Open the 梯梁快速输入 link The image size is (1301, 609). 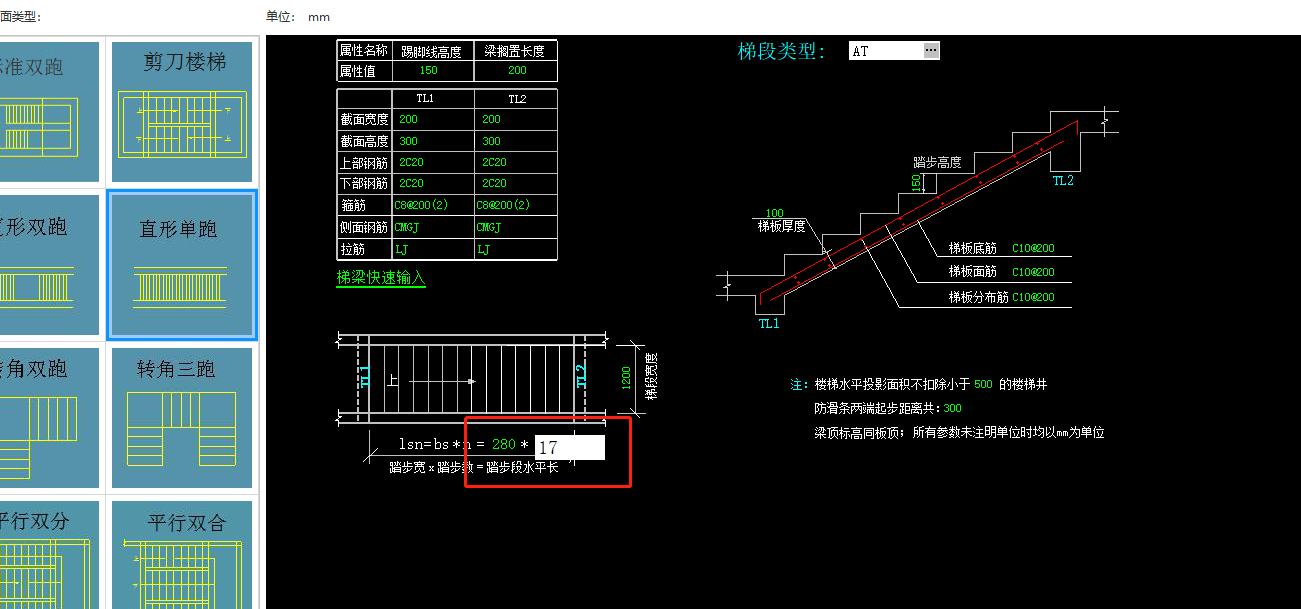tap(381, 277)
